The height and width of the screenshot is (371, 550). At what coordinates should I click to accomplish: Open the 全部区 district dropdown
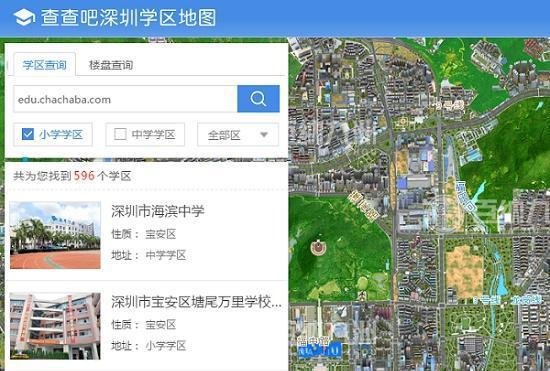tap(238, 135)
